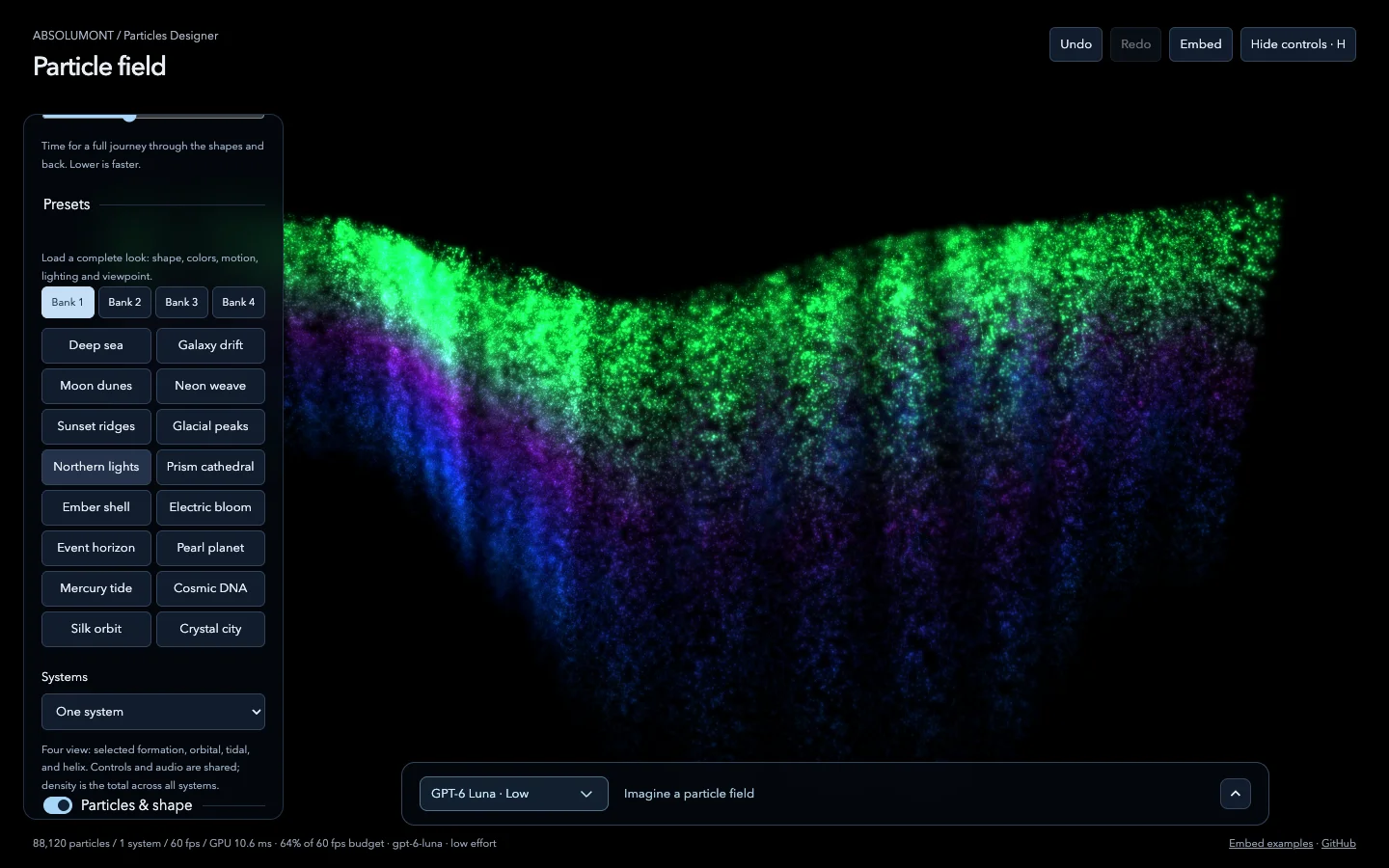Open the GitHub link
The image size is (1389, 868).
[x=1338, y=844]
